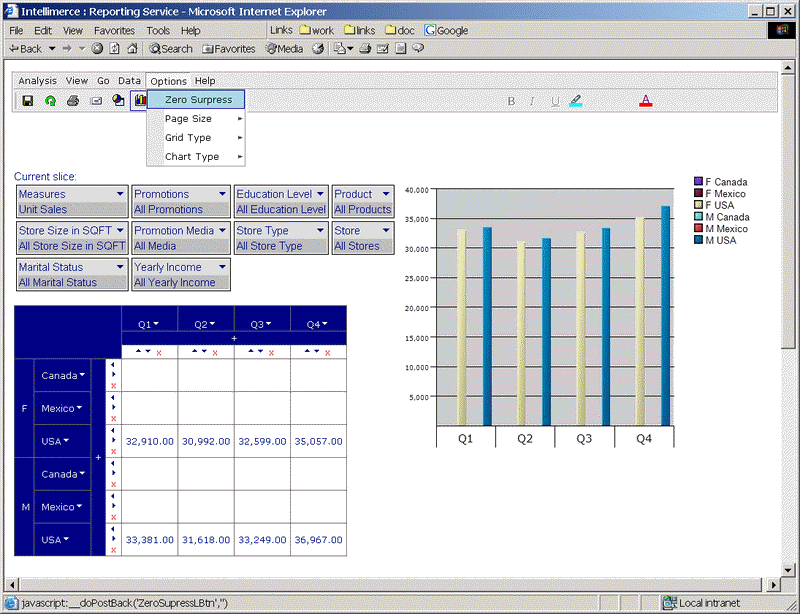Click vertical scrollbar down arrow
Viewport: 800px width, 614px height.
pyautogui.click(x=788, y=570)
